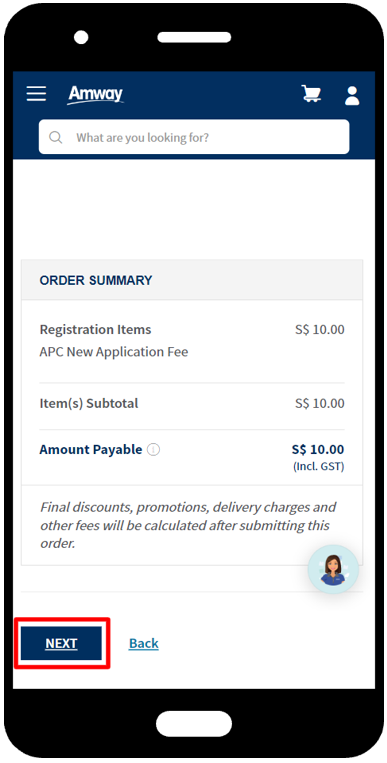The height and width of the screenshot is (763, 387).
Task: Open the chat assistant avatar
Action: [x=333, y=569]
